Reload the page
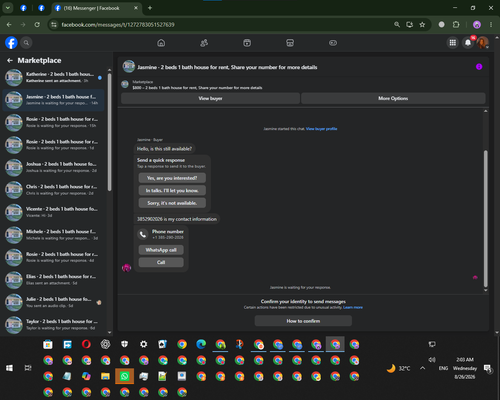The image size is (500, 400). [37, 25]
